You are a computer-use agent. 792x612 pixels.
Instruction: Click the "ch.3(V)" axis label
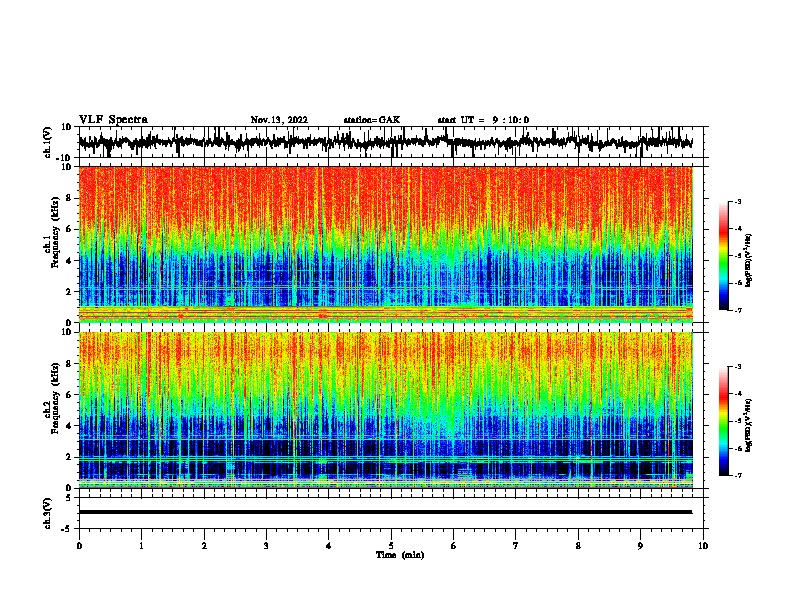pyautogui.click(x=48, y=513)
